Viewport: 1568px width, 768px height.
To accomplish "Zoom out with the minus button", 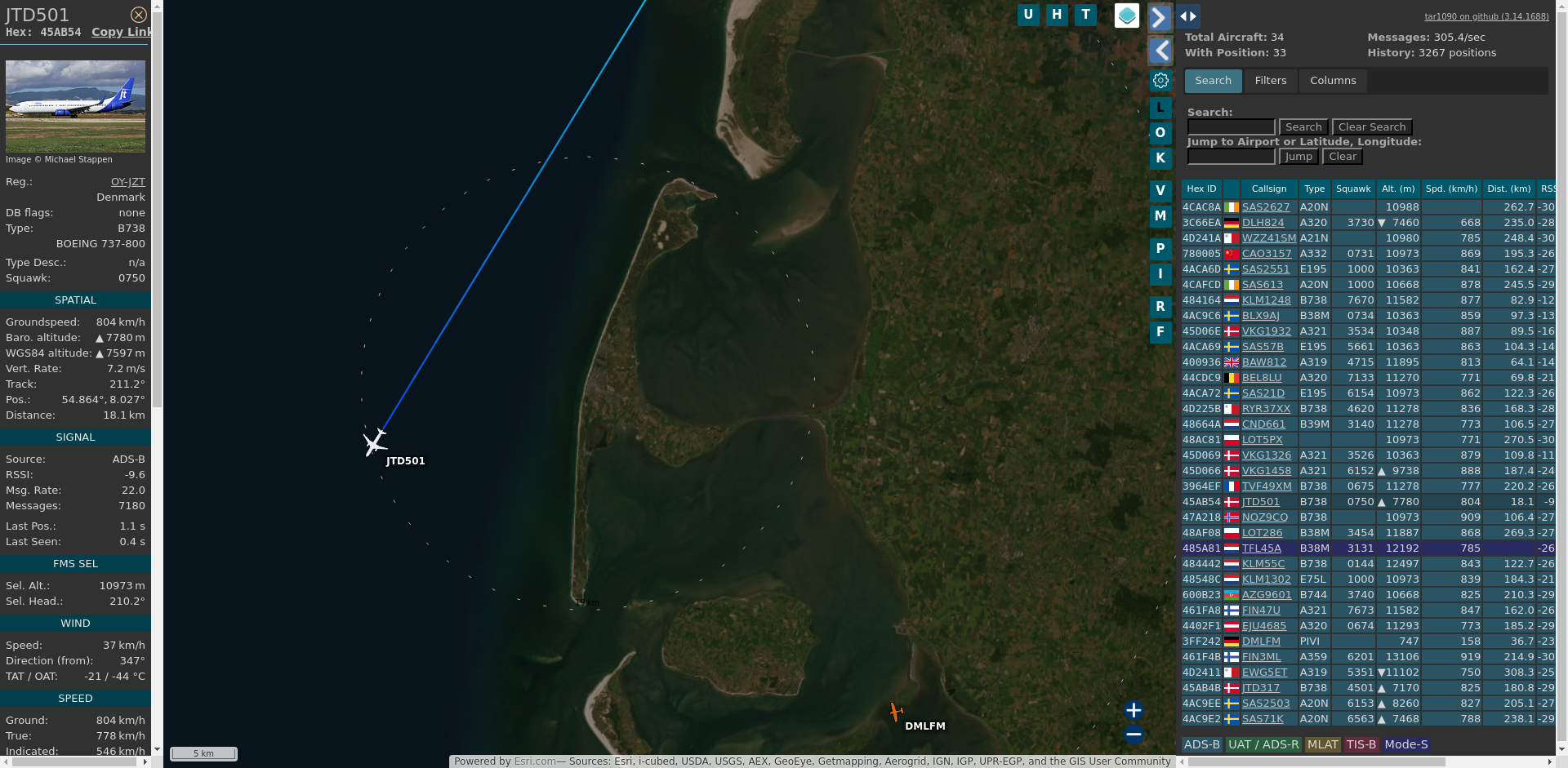I will pos(1134,735).
